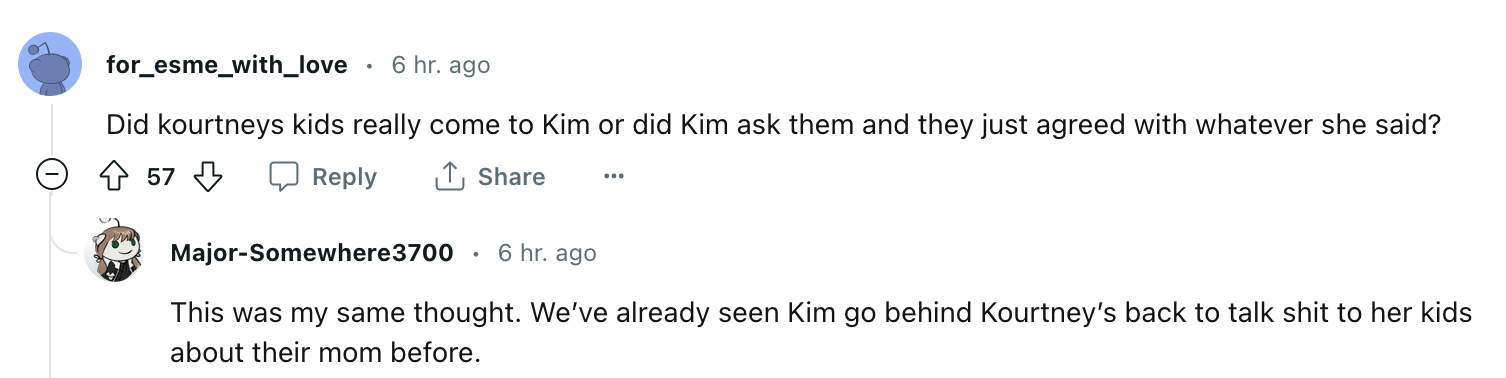Open for_esme_with_love's Snoo avatar
The image size is (1506, 378).
tap(50, 65)
